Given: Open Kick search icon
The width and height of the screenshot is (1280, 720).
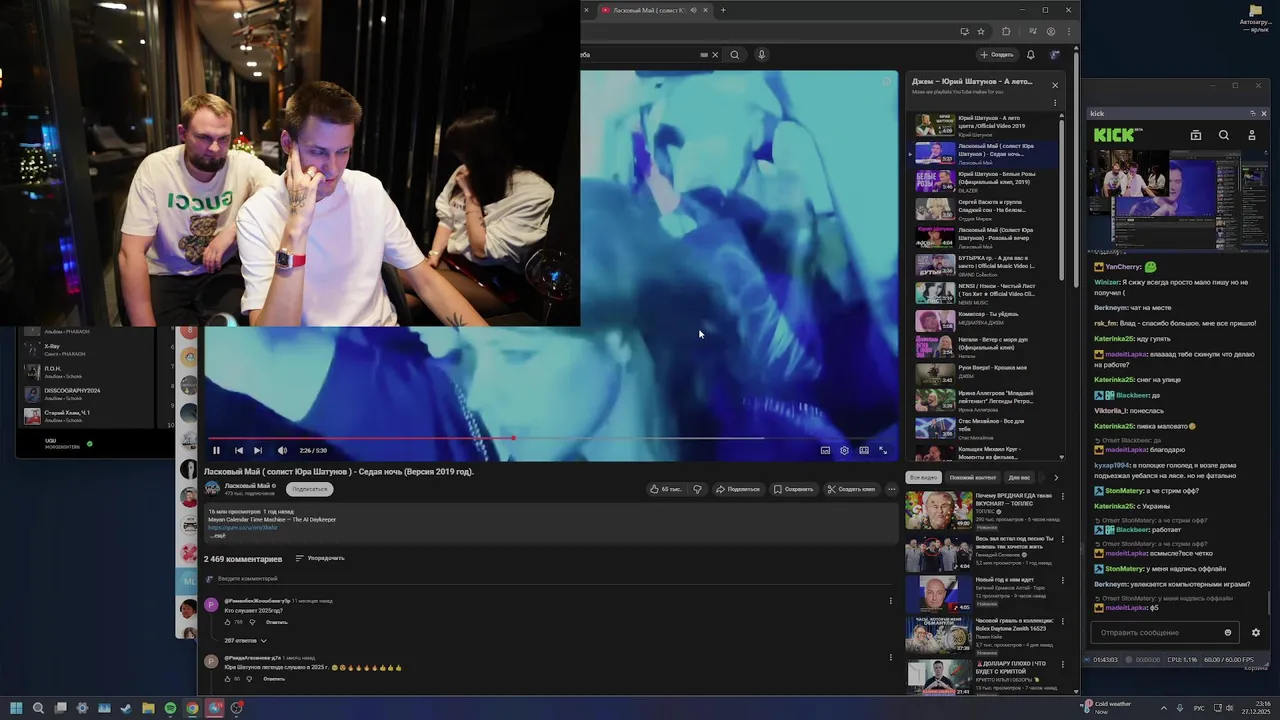Looking at the screenshot, I should [x=1224, y=135].
